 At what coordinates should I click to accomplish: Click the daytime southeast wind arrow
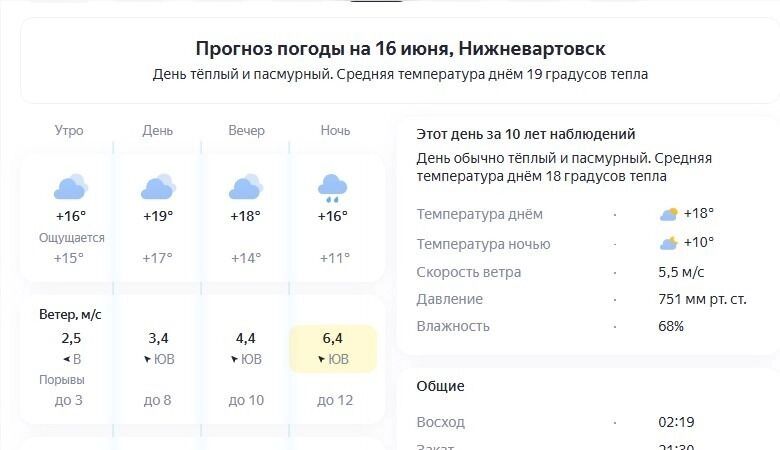147,359
